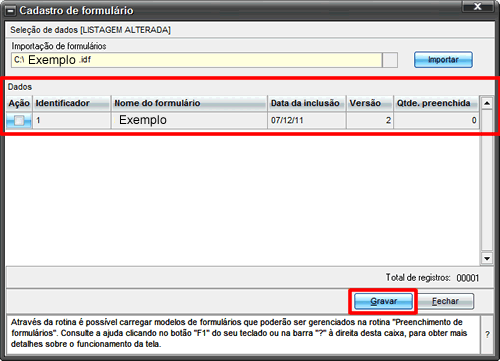The width and height of the screenshot is (500, 361).
Task: Click the scrollbar up arrow
Action: [x=487, y=103]
